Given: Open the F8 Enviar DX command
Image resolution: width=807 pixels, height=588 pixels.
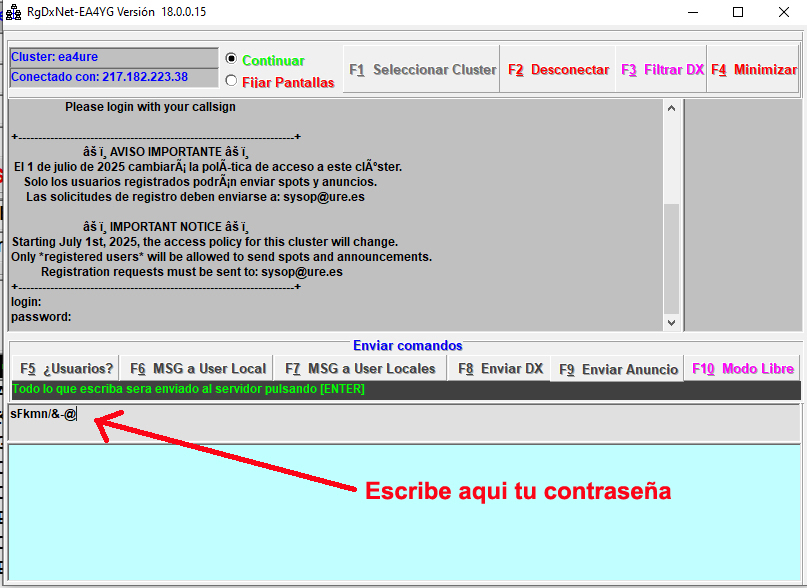Looking at the screenshot, I should [499, 368].
